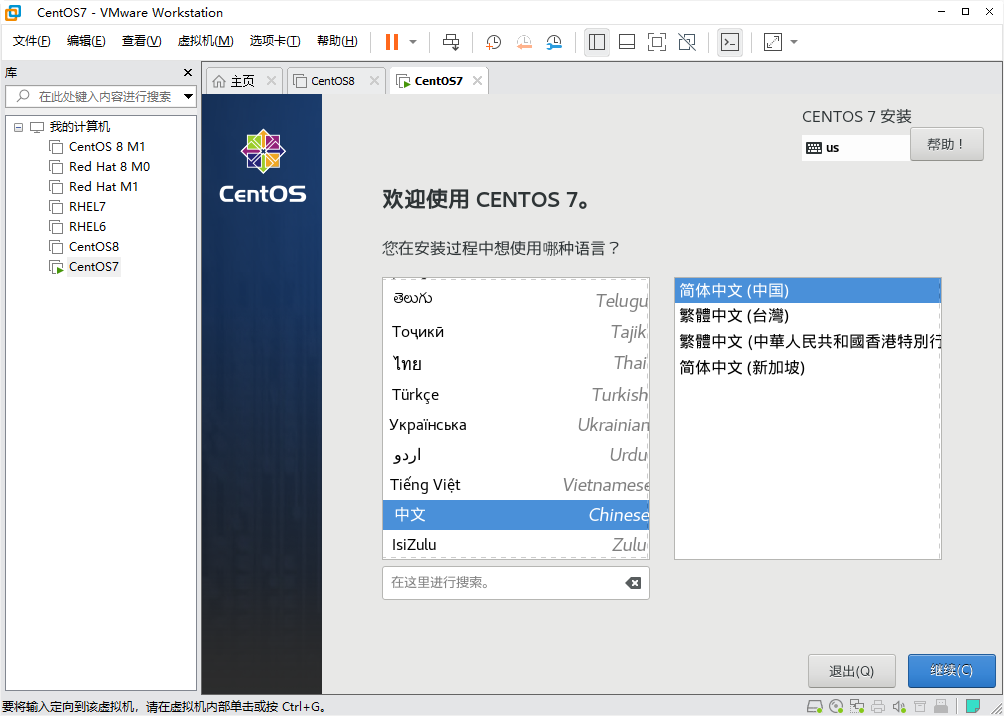Choose Tiếng Việt Vietnamese language
This screenshot has width=1004, height=716.
coord(515,485)
